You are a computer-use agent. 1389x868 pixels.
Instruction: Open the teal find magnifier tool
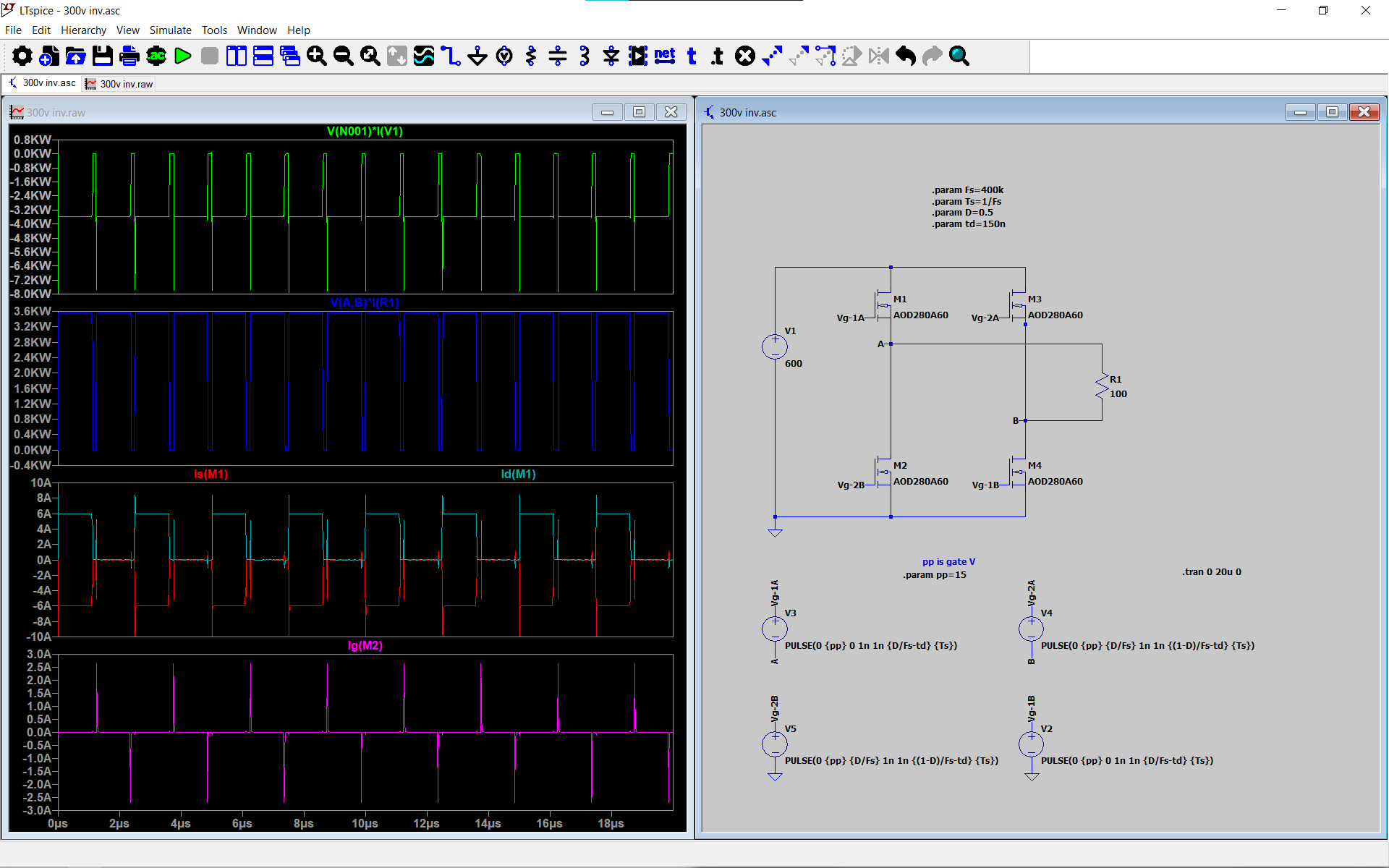pos(959,56)
